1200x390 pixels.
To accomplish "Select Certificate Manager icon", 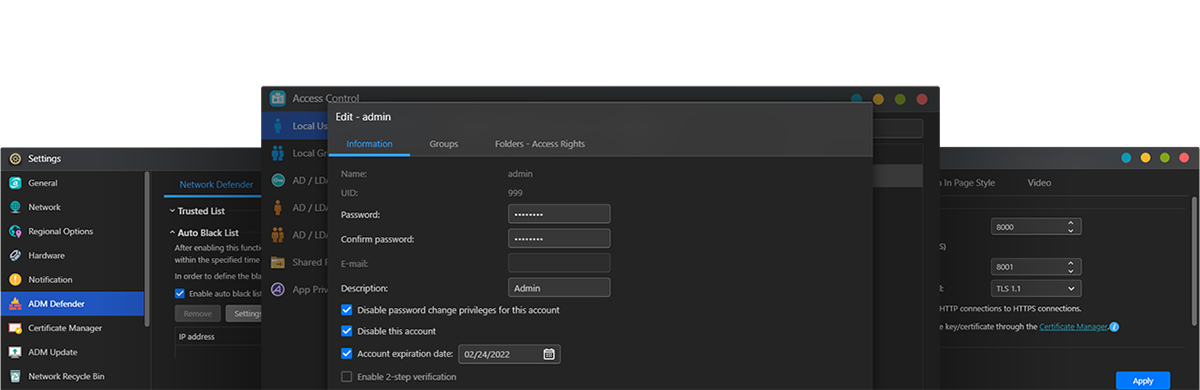I will 15,328.
